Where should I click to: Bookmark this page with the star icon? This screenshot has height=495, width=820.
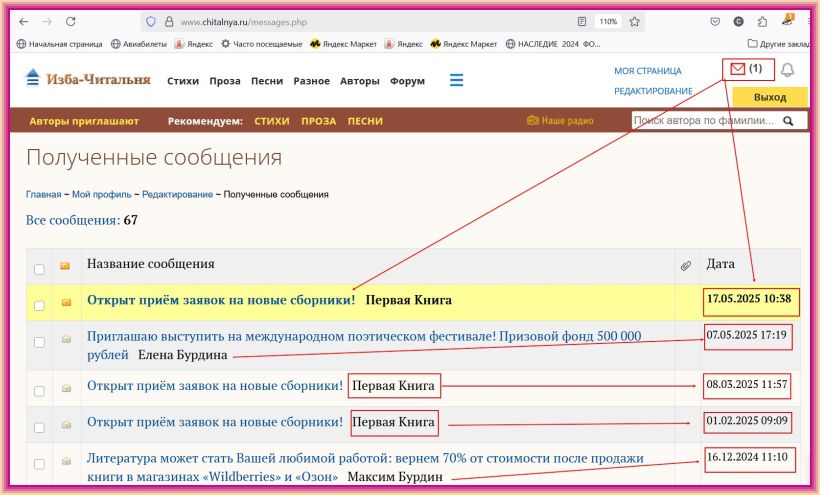coord(634,21)
